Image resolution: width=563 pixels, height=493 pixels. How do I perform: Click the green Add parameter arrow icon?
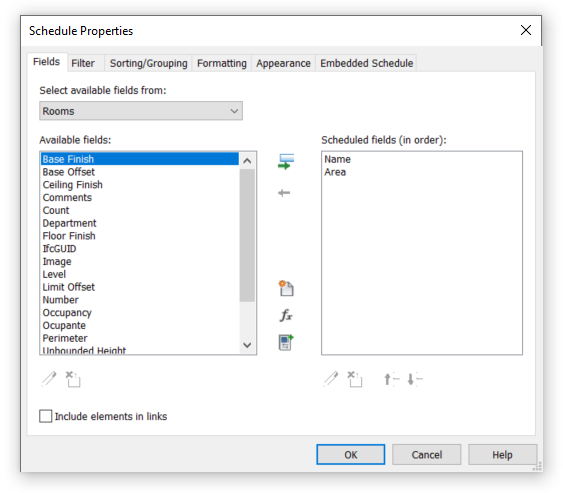[x=286, y=162]
